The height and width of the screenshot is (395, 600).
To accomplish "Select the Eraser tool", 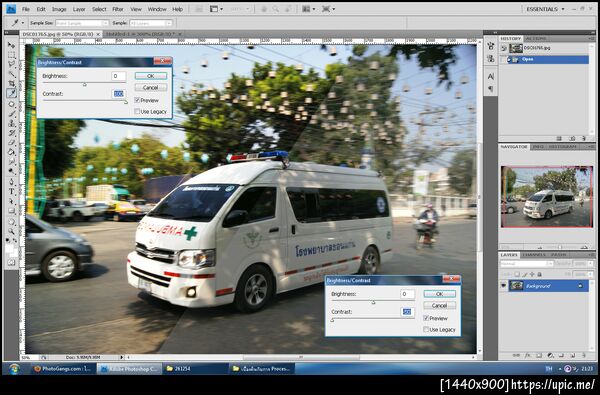I will coord(11,143).
